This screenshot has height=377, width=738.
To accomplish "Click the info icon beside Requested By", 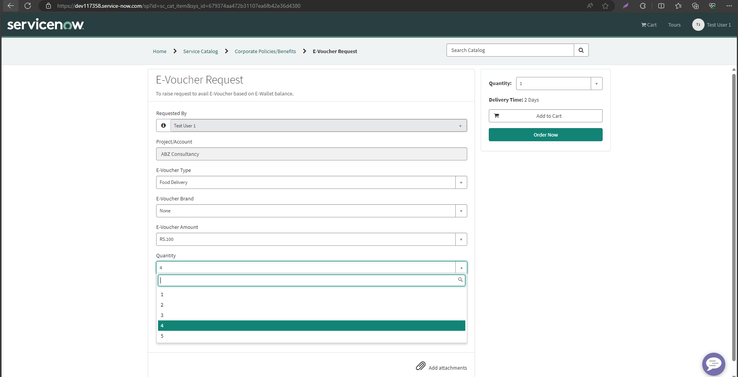I will [163, 126].
